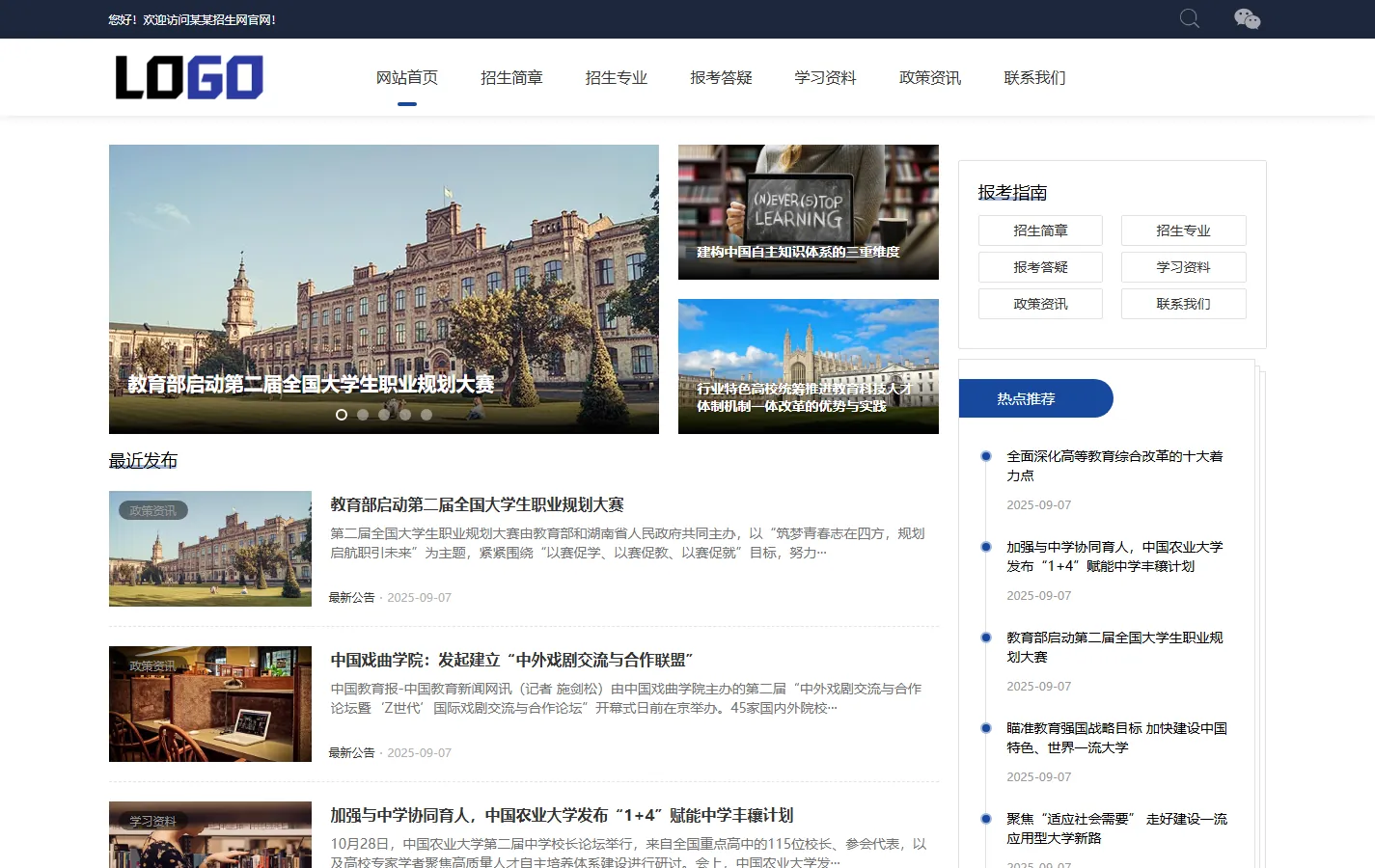Select the 热点推荐 tab
Viewport: 1375px width, 868px height.
point(1035,398)
